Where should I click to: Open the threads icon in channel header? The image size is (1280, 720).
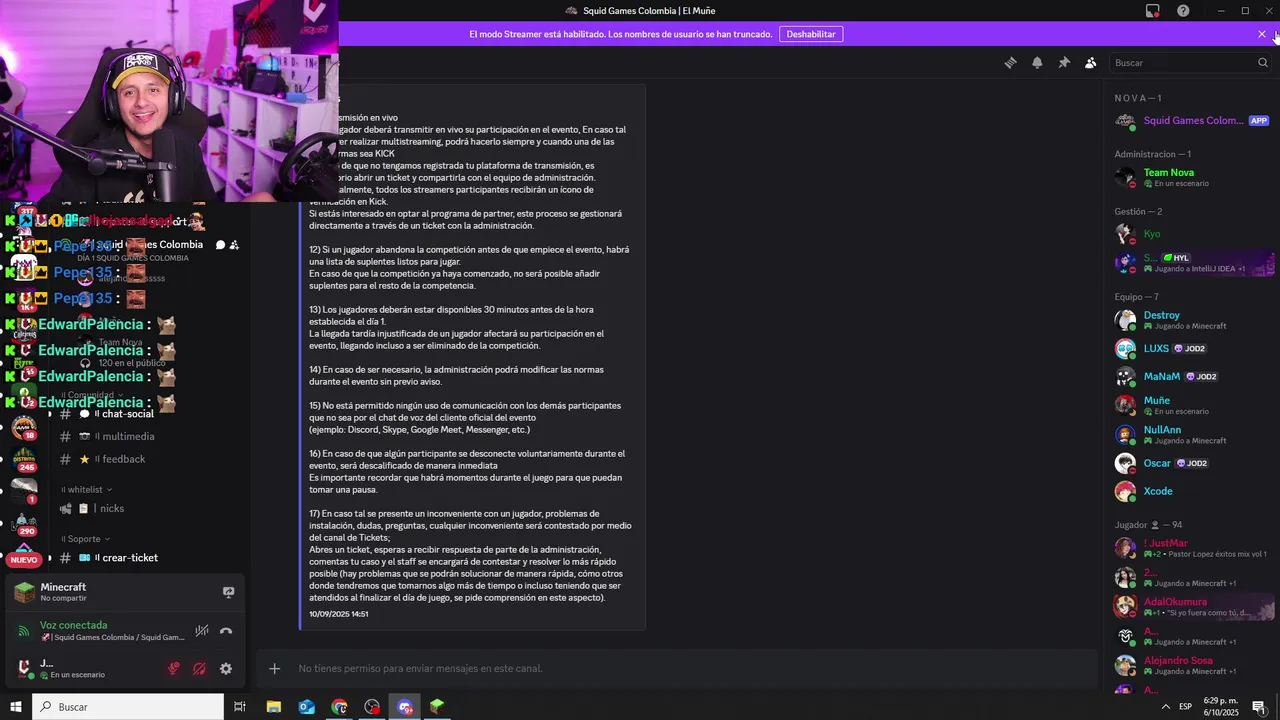pos(1010,62)
